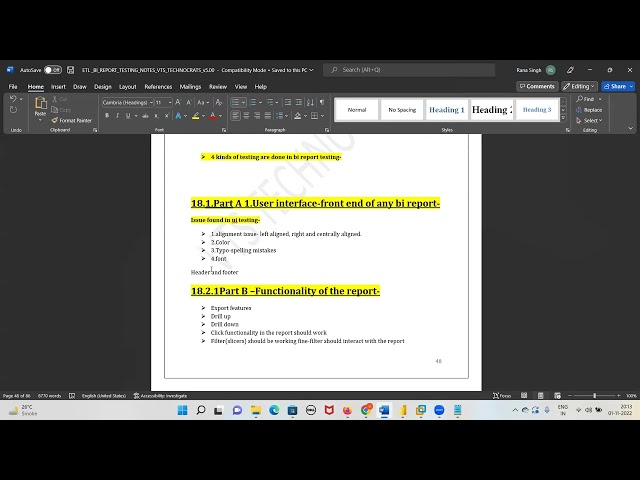This screenshot has height=480, width=640.
Task: Toggle Subscript formatting
Action: [x=156, y=116]
